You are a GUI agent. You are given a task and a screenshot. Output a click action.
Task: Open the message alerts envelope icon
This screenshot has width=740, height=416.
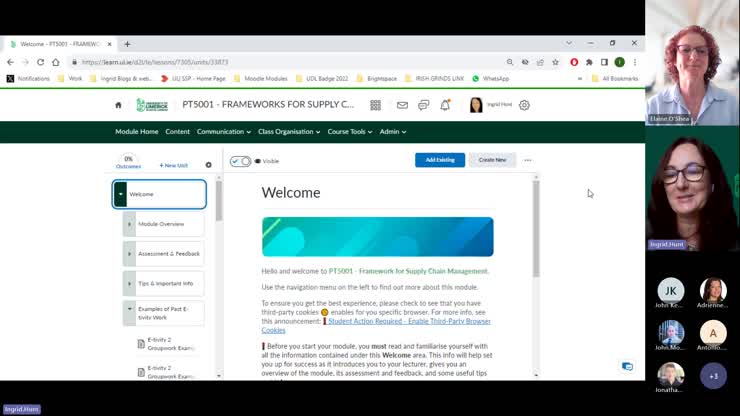coord(402,105)
